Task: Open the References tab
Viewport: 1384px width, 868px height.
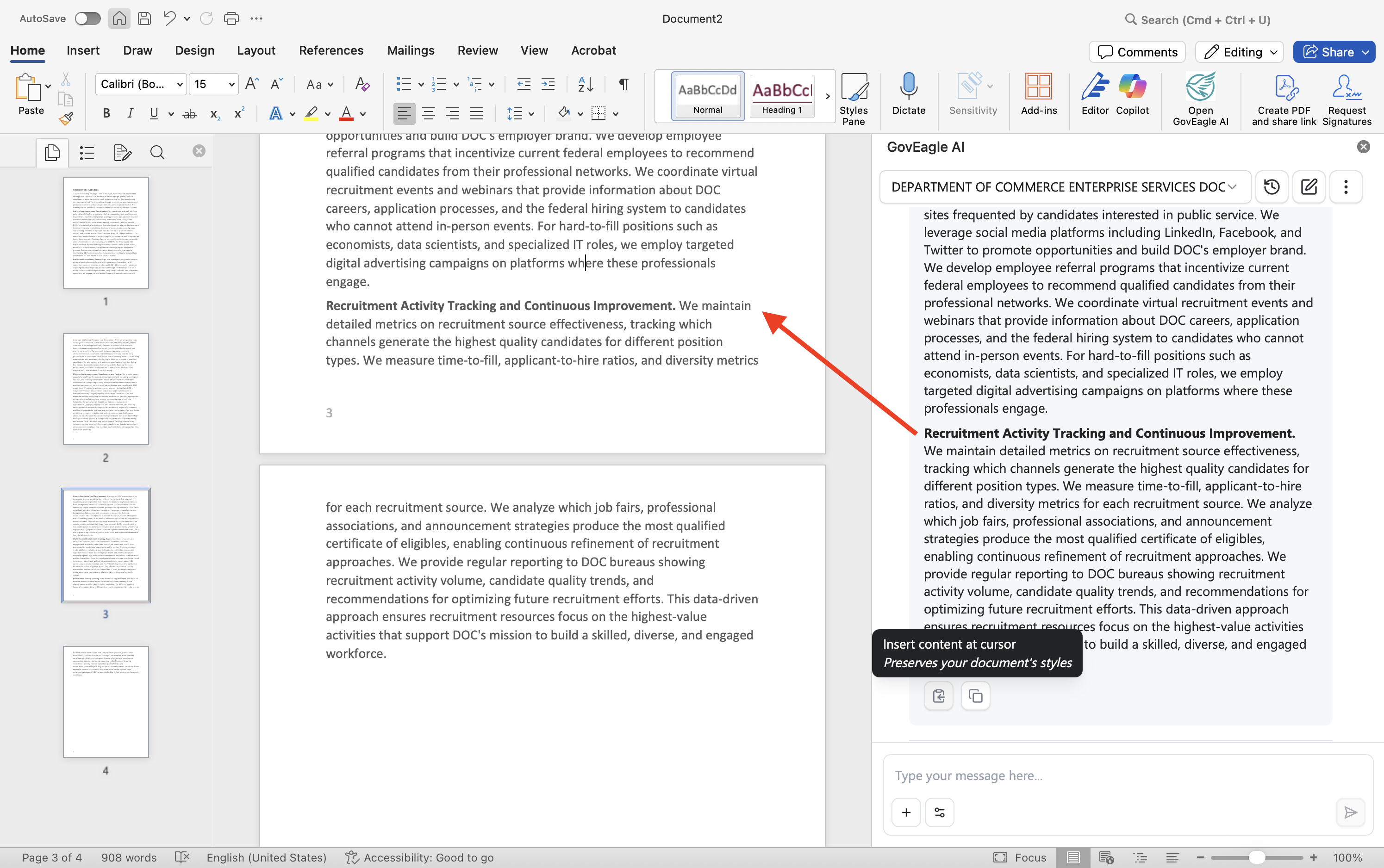Action: (x=331, y=50)
